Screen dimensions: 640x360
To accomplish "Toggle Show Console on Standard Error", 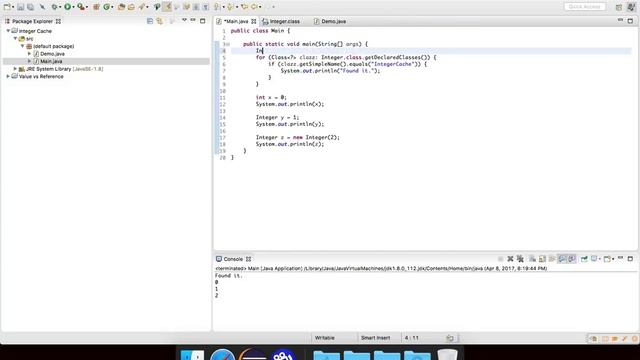I will (572, 259).
